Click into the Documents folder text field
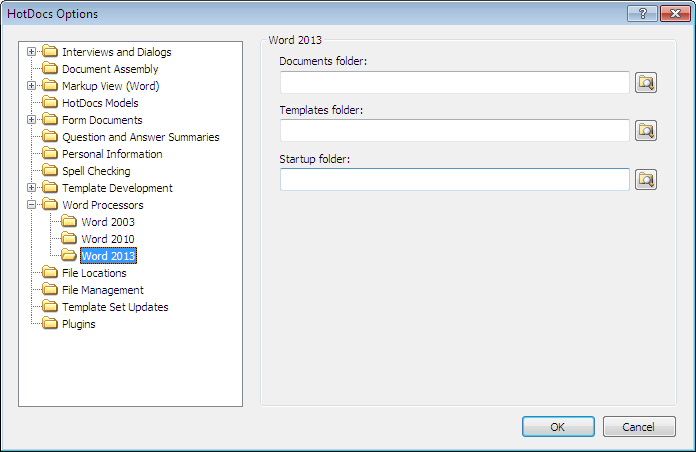Viewport: 696px width, 452px height. (x=454, y=83)
